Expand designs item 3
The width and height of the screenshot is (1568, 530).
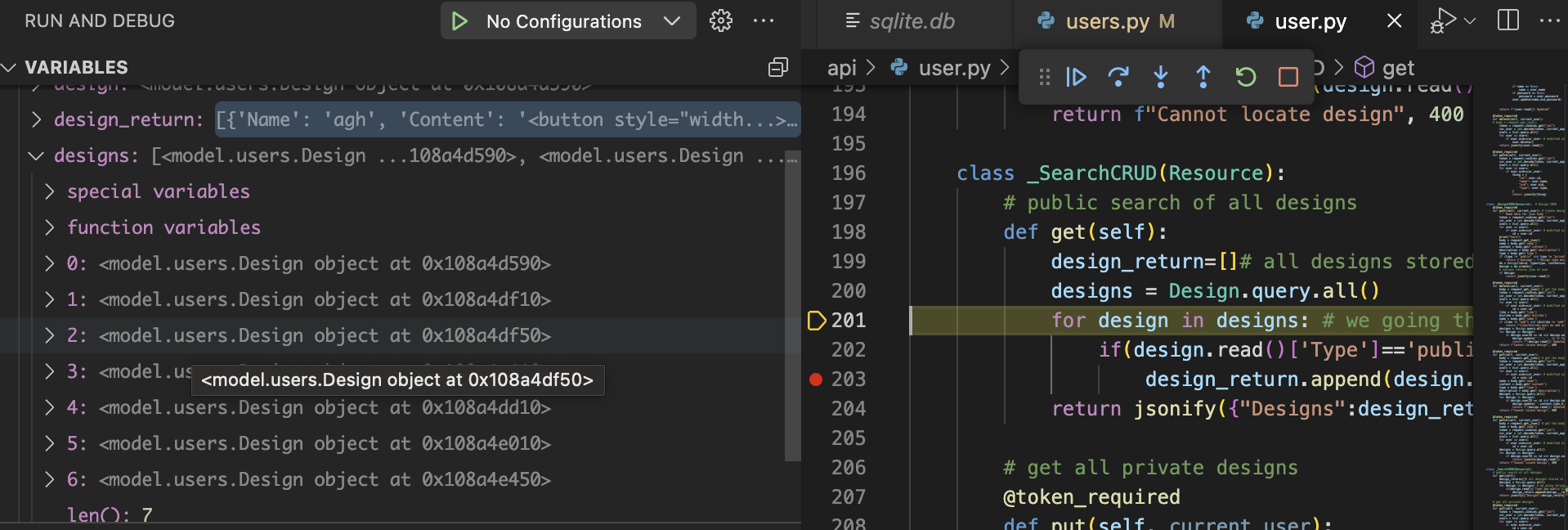click(49, 371)
